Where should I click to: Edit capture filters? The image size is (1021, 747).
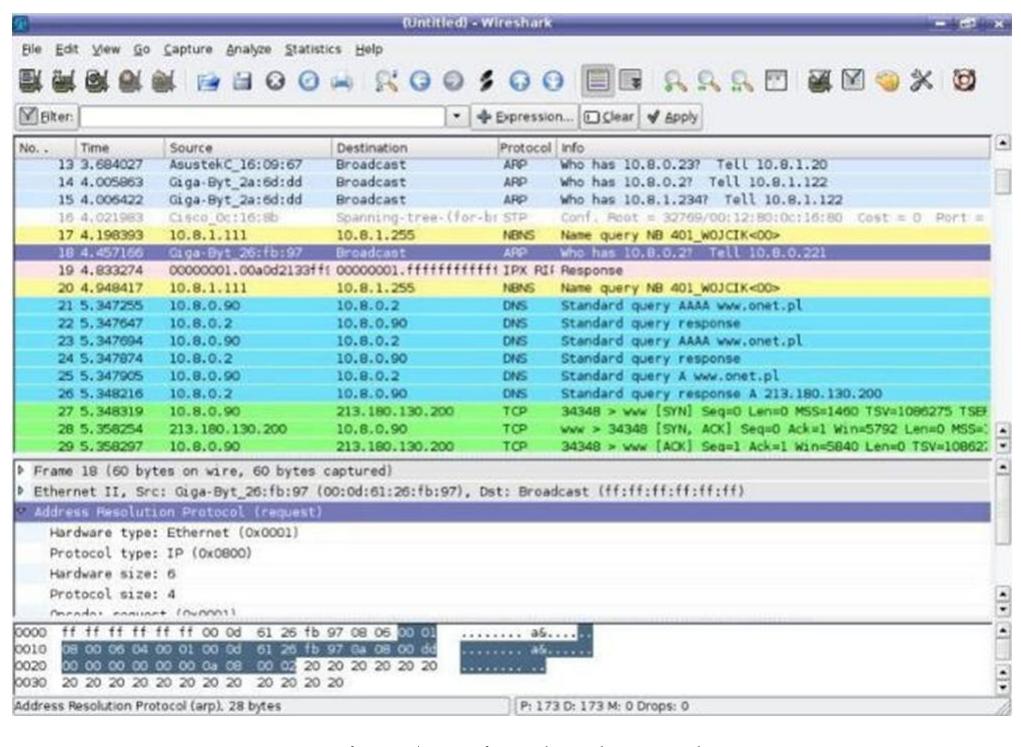819,81
